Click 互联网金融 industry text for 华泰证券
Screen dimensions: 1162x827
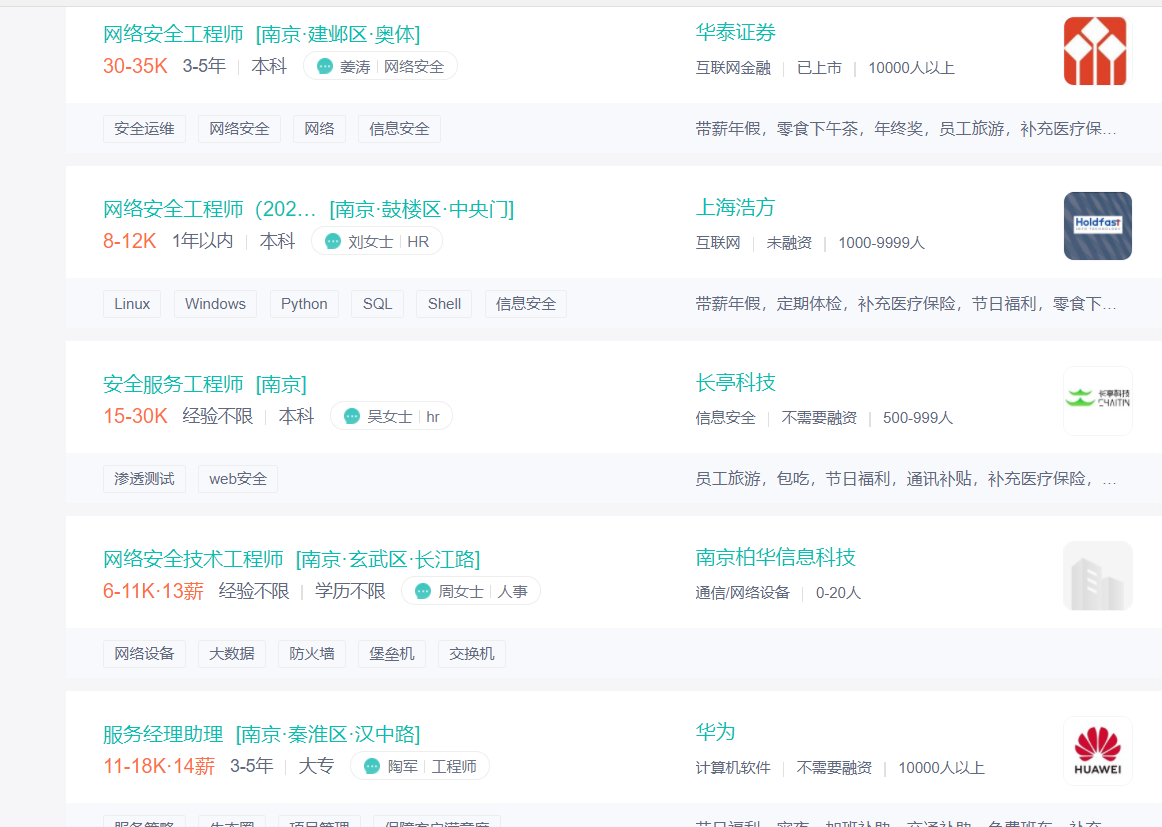coord(733,68)
